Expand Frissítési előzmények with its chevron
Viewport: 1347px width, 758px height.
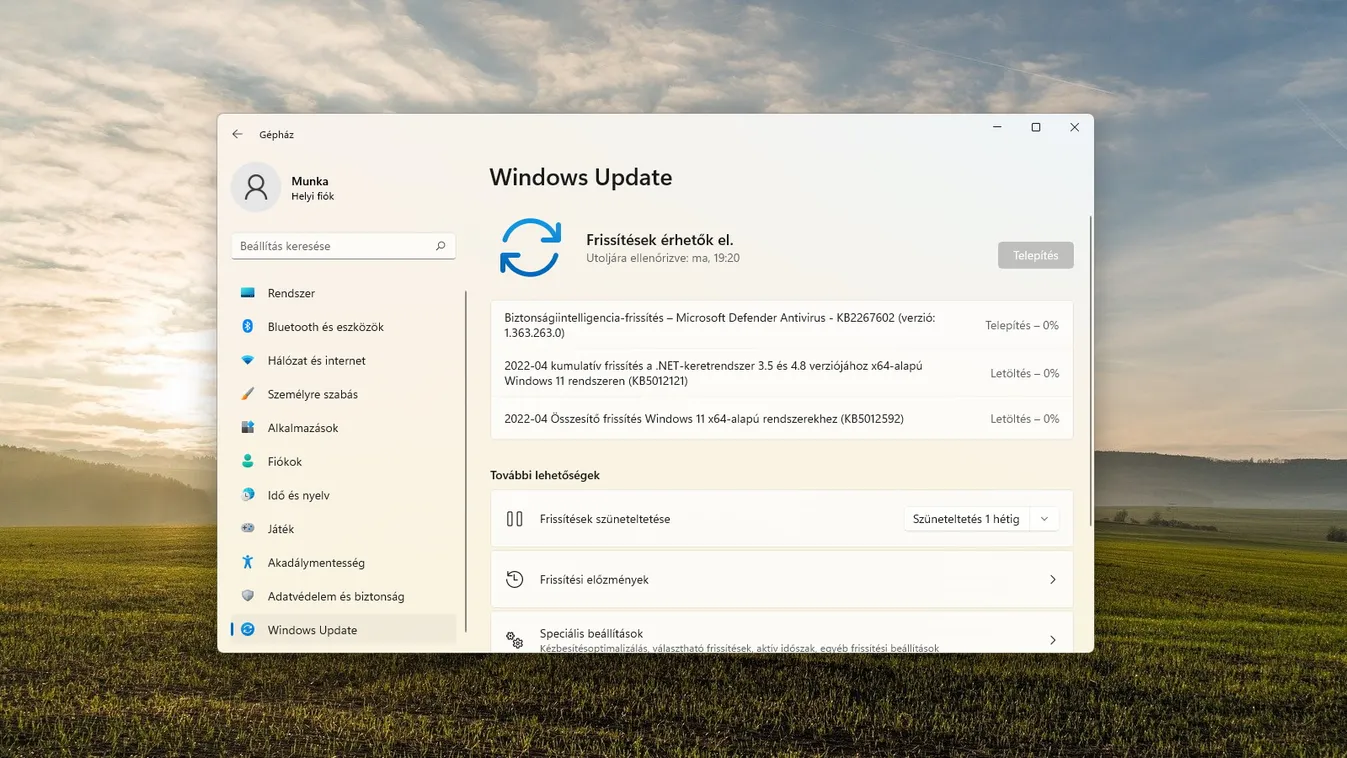pyautogui.click(x=1052, y=580)
